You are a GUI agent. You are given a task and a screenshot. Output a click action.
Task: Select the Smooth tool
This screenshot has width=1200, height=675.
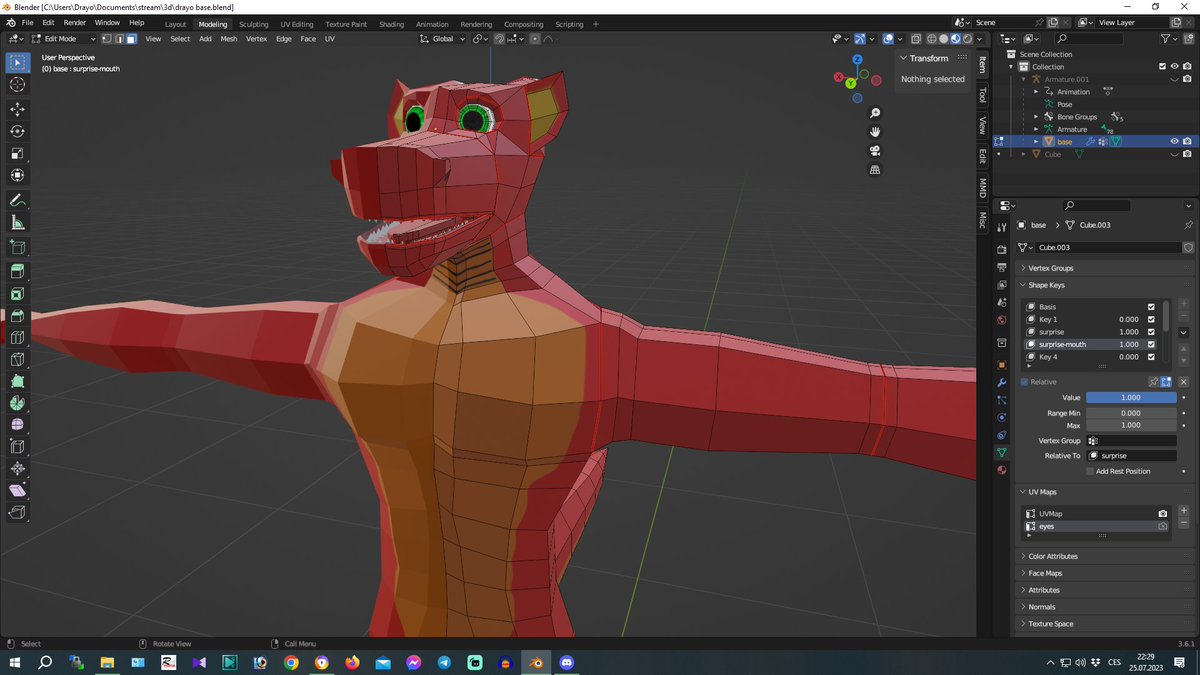click(x=17, y=425)
